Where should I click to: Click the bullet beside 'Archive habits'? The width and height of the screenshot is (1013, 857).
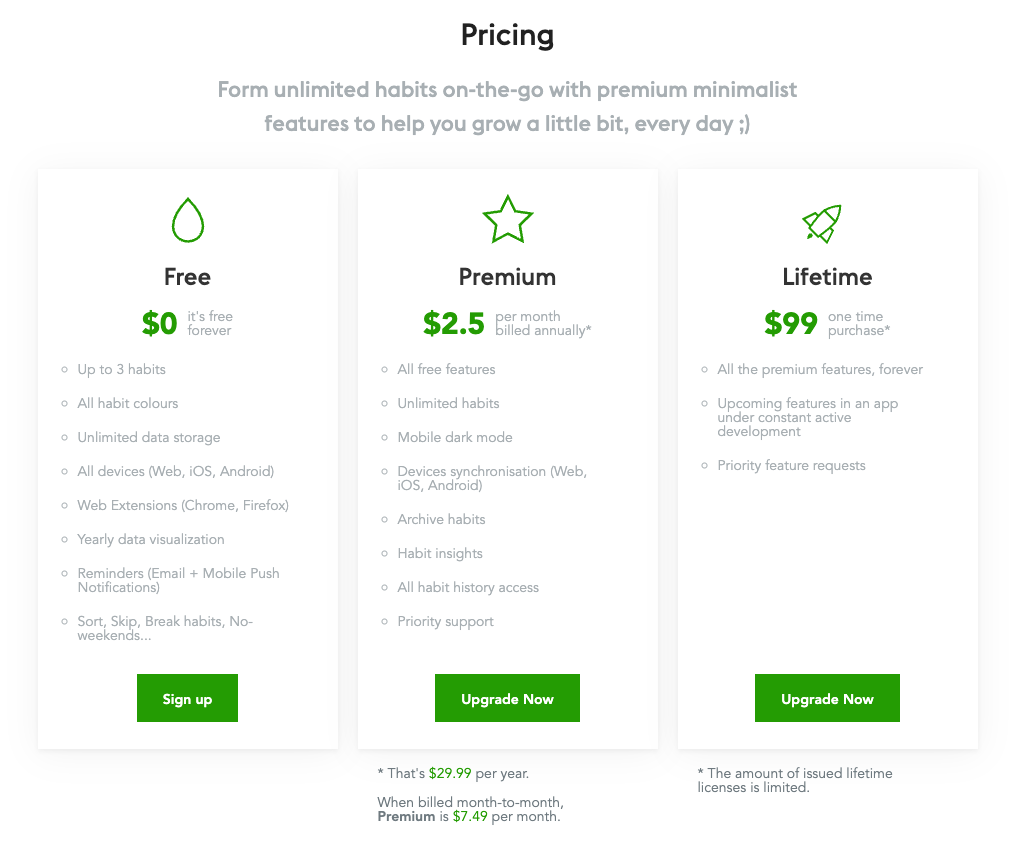tap(386, 519)
